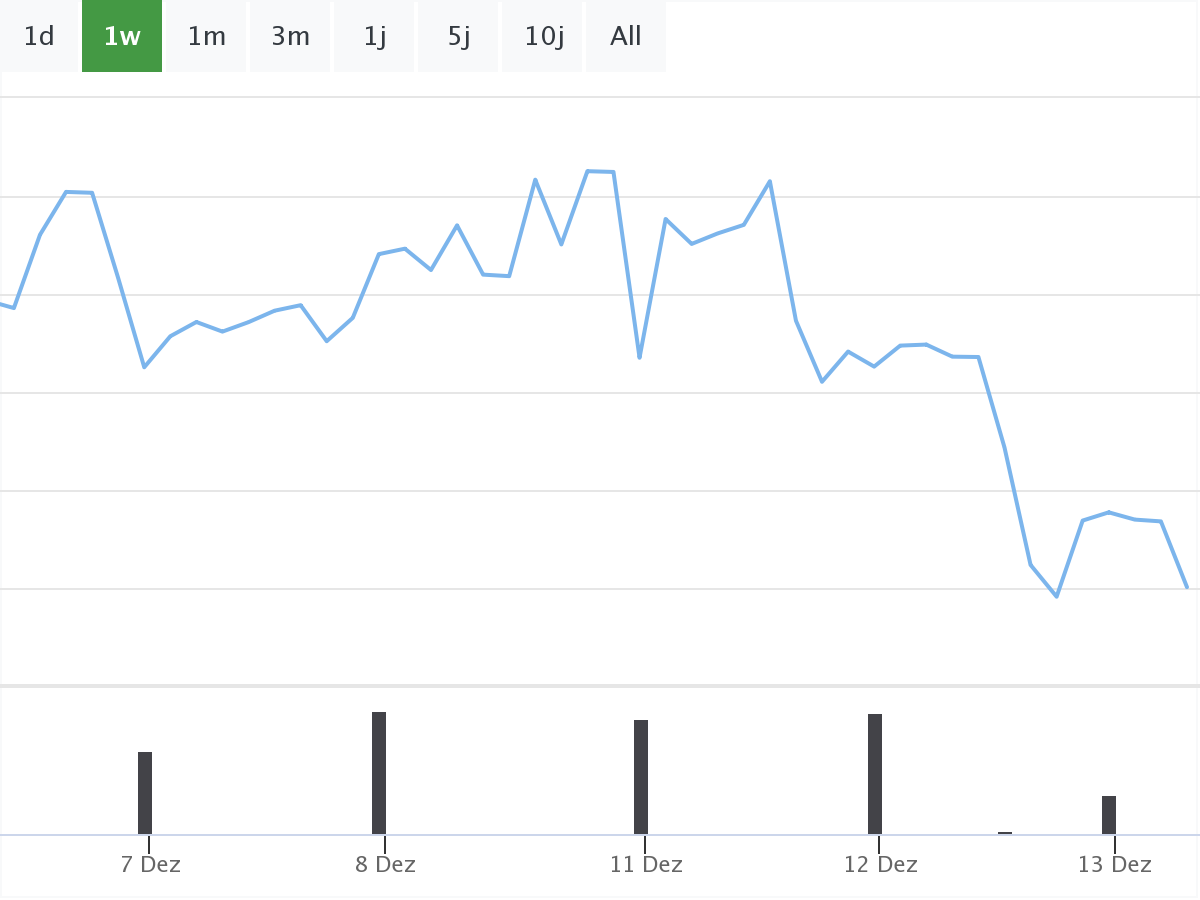Pick the volume bar above 12 Dez

click(875, 774)
